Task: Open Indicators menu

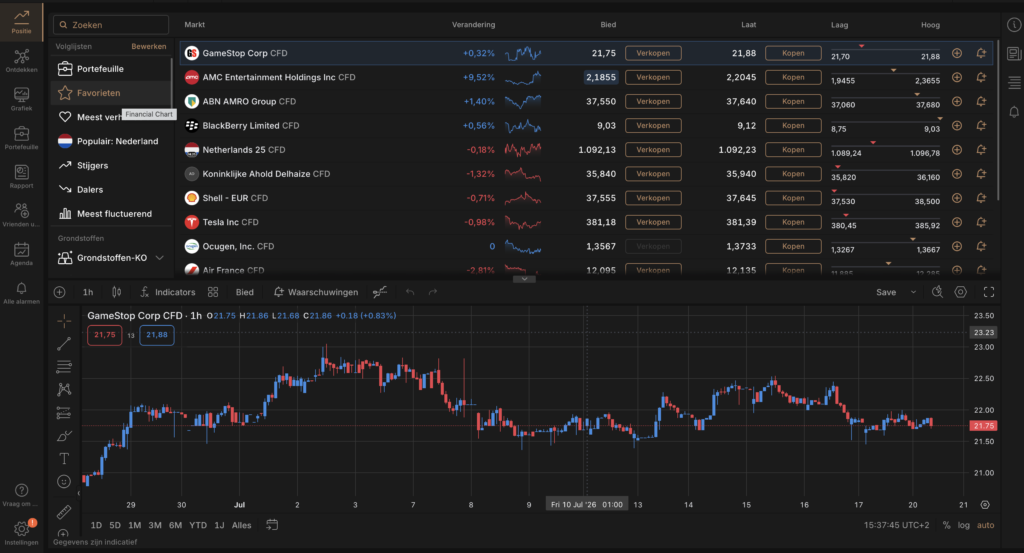Action: (x=168, y=292)
